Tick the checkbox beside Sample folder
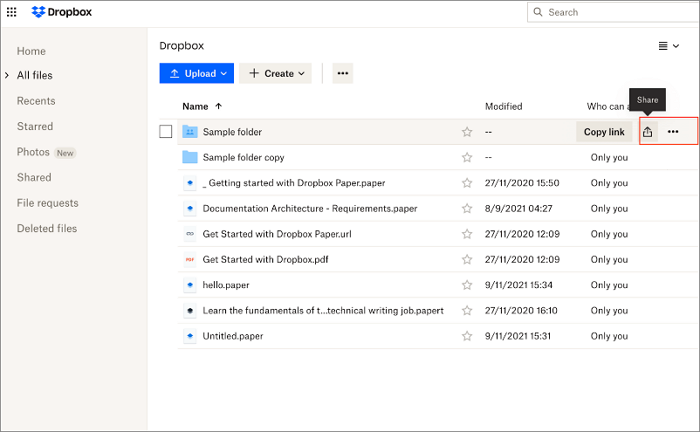Viewport: 700px width, 432px height. [x=166, y=132]
